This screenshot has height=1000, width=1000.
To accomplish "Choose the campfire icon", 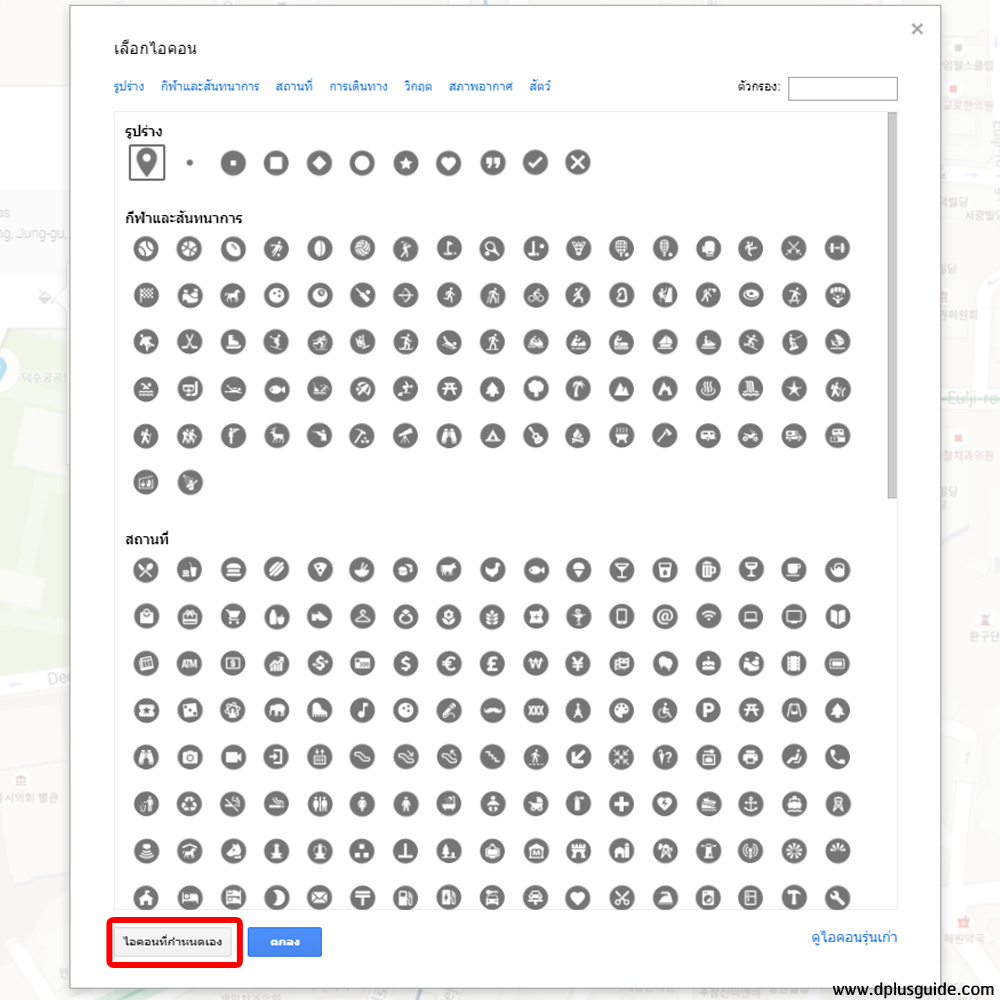I will (x=578, y=435).
